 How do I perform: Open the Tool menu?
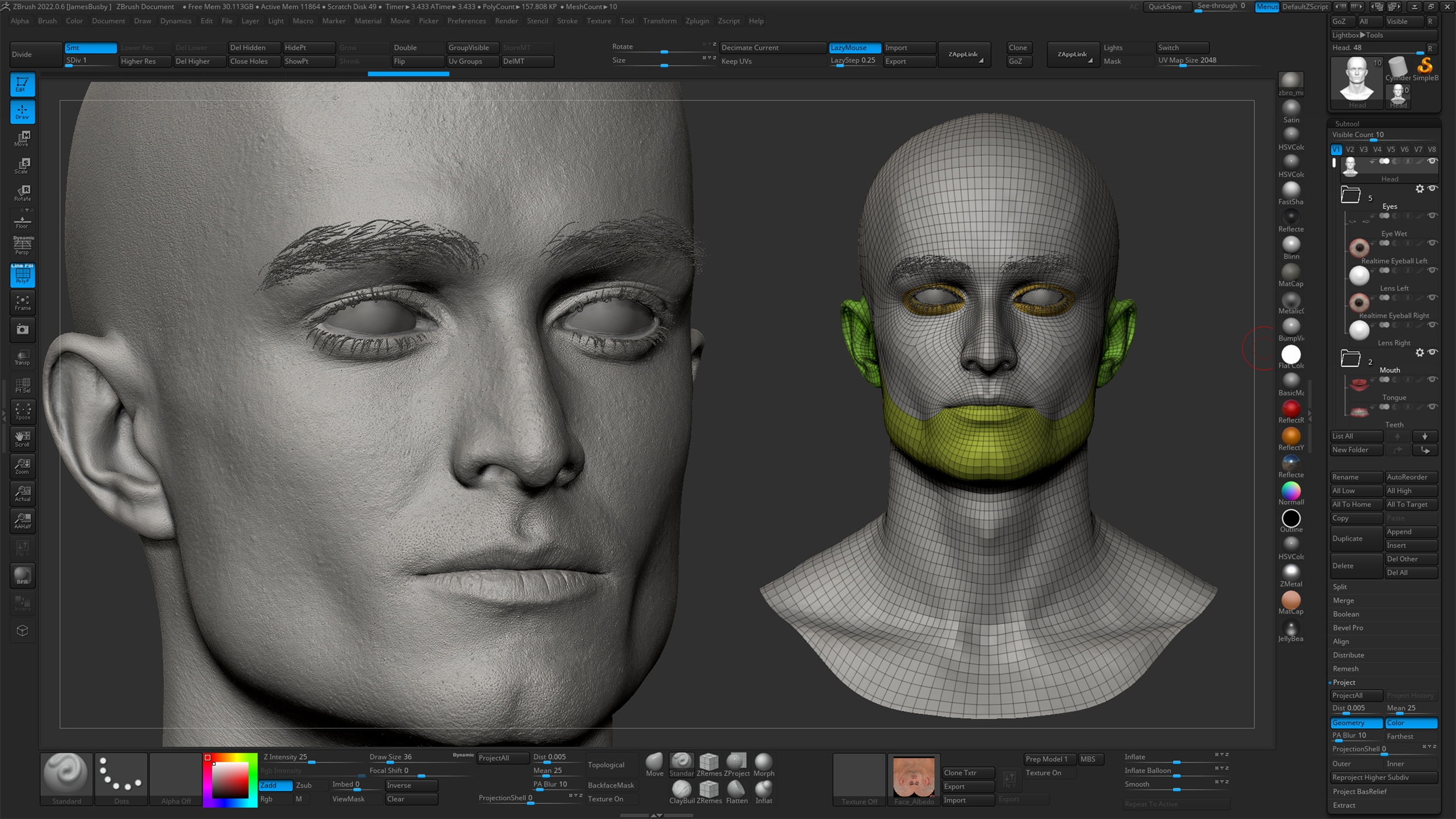[x=627, y=21]
